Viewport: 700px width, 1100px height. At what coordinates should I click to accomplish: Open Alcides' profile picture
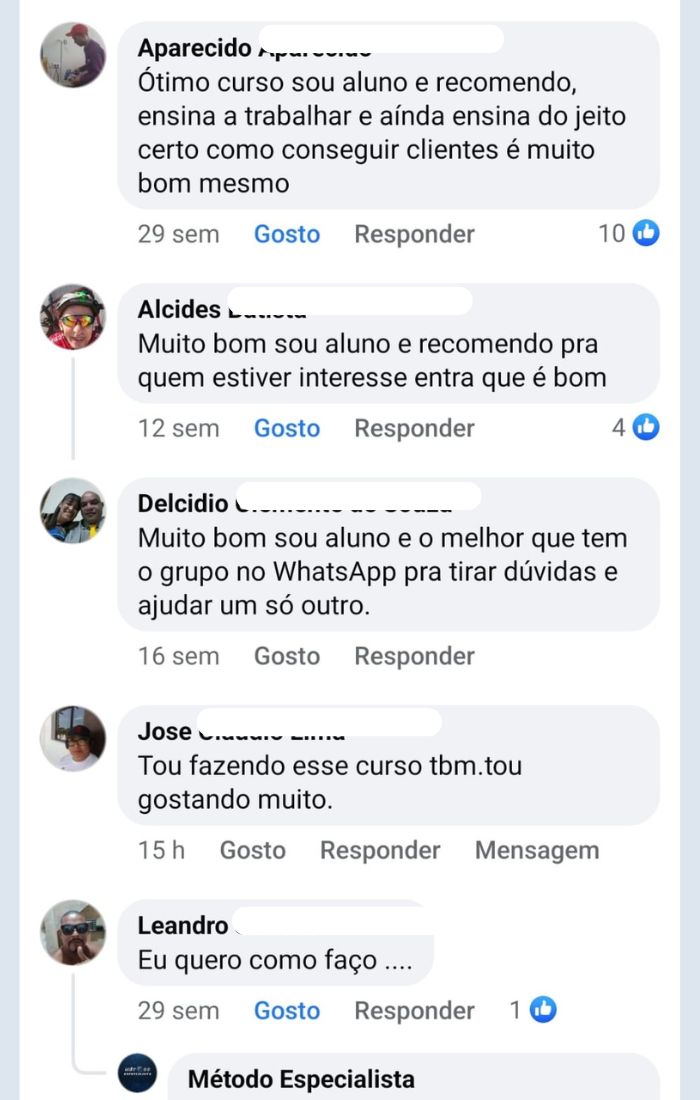73,317
